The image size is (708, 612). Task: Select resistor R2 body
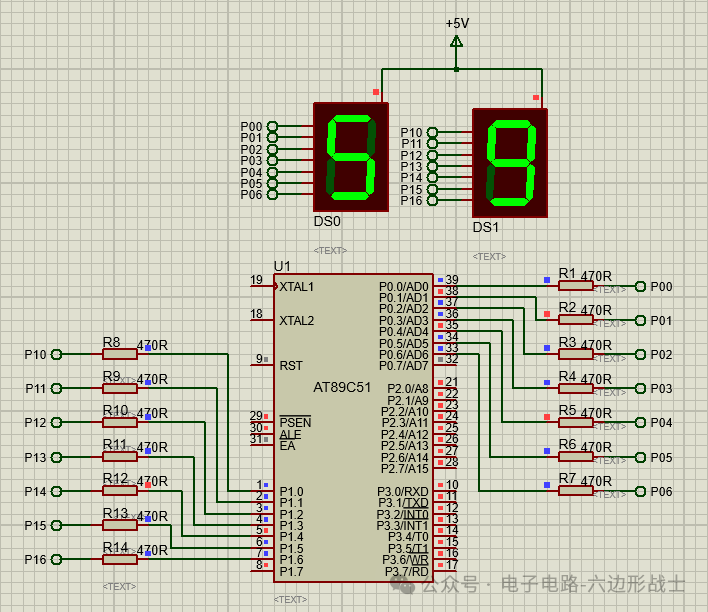(575, 320)
